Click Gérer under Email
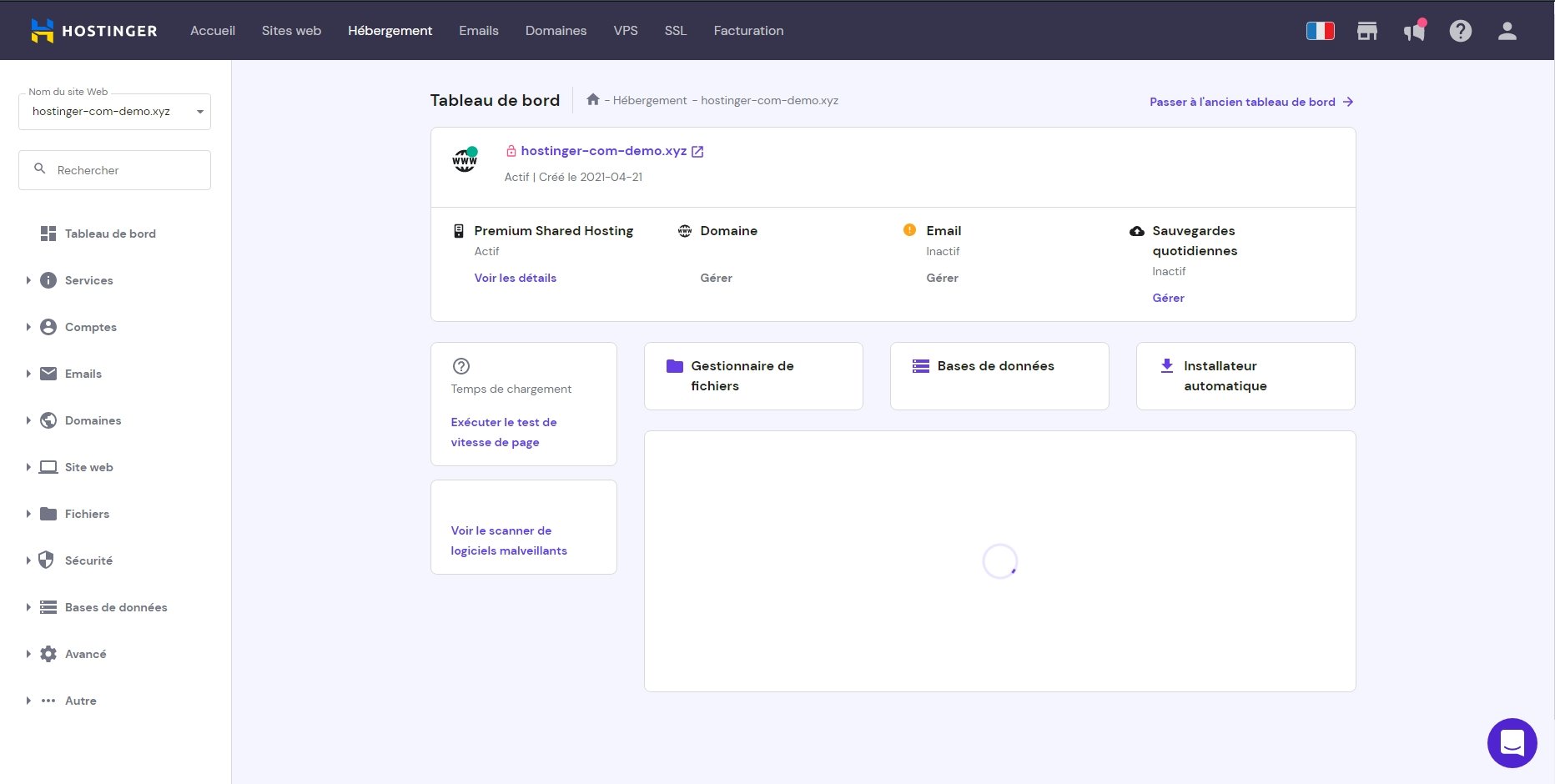This screenshot has width=1555, height=784. point(942,278)
